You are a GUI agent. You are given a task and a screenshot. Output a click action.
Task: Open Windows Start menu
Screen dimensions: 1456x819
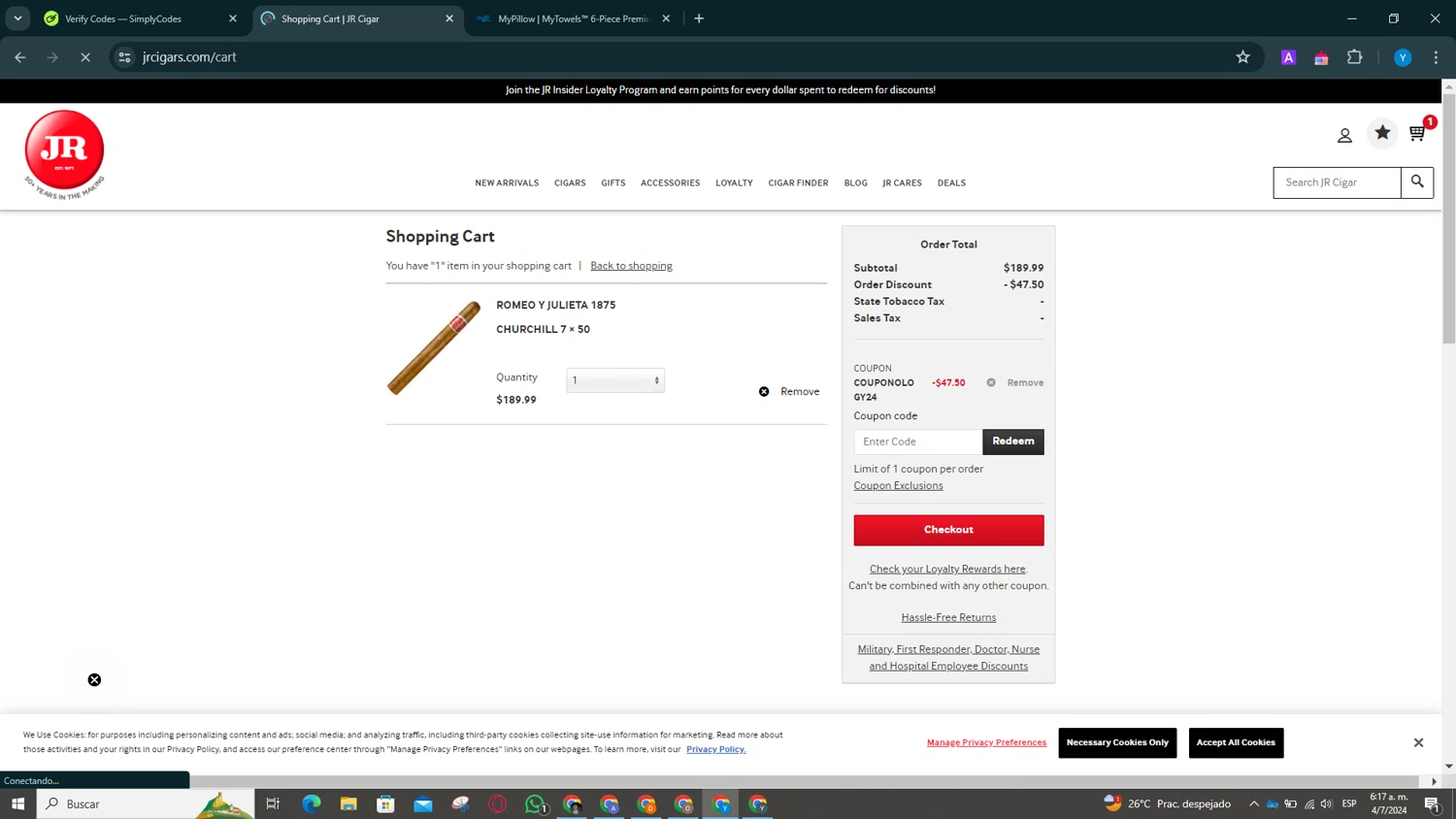17,803
